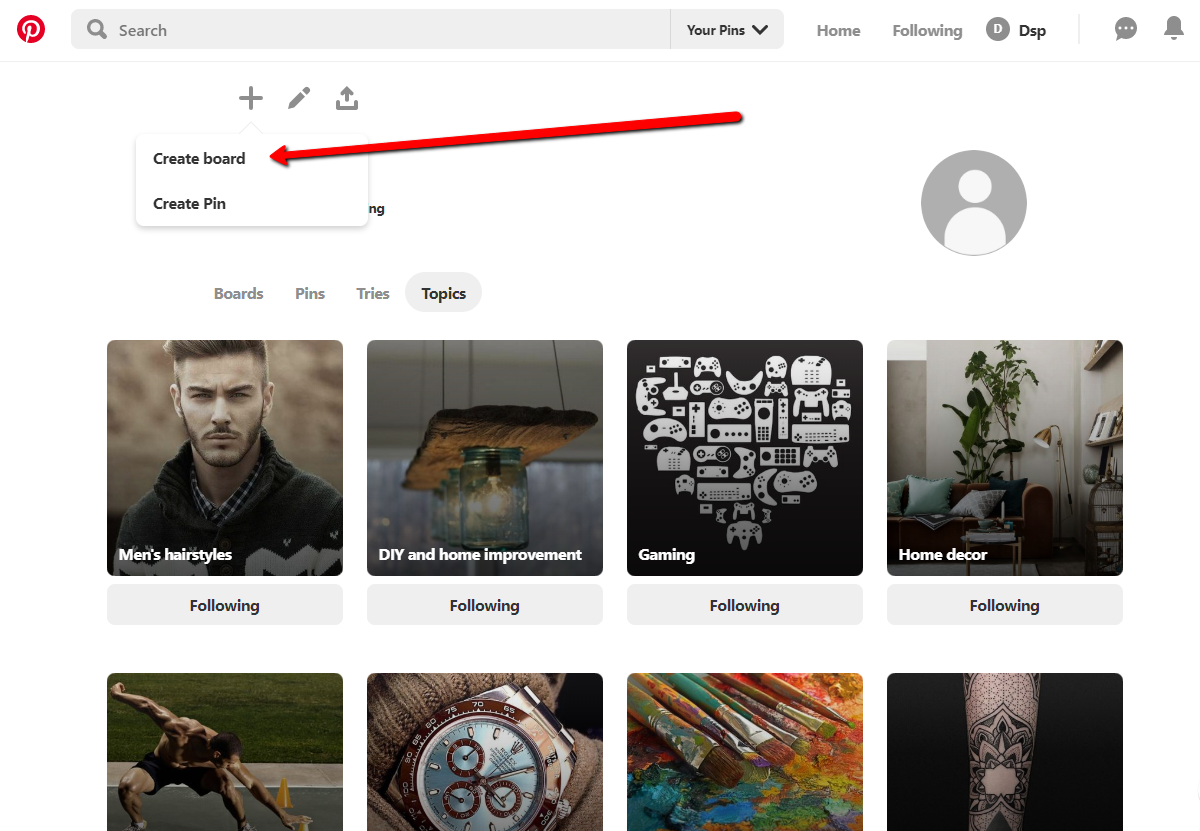Switch to the Boards tab

tap(239, 293)
